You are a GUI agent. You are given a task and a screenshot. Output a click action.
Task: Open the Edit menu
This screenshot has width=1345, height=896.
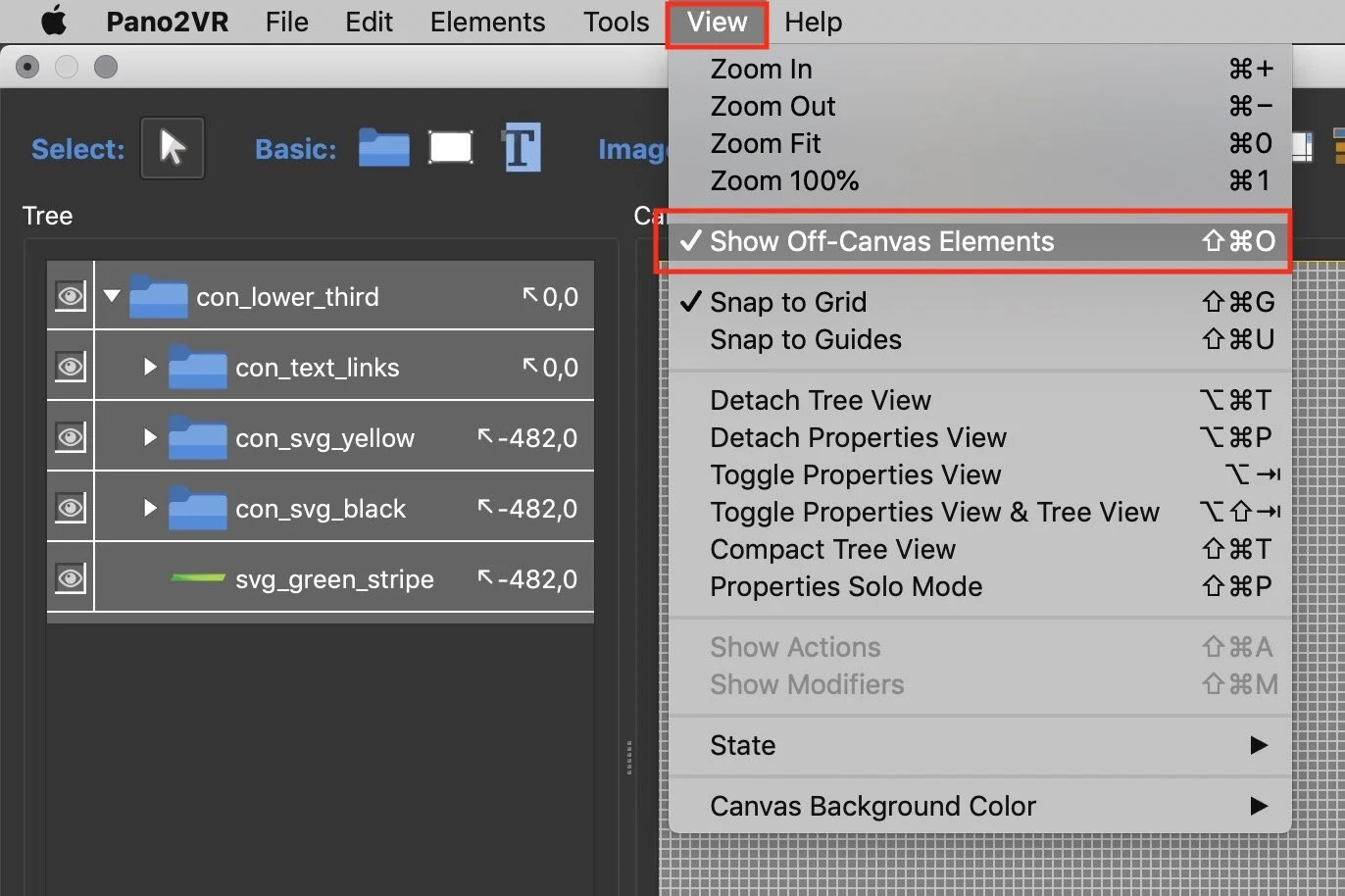pyautogui.click(x=369, y=22)
